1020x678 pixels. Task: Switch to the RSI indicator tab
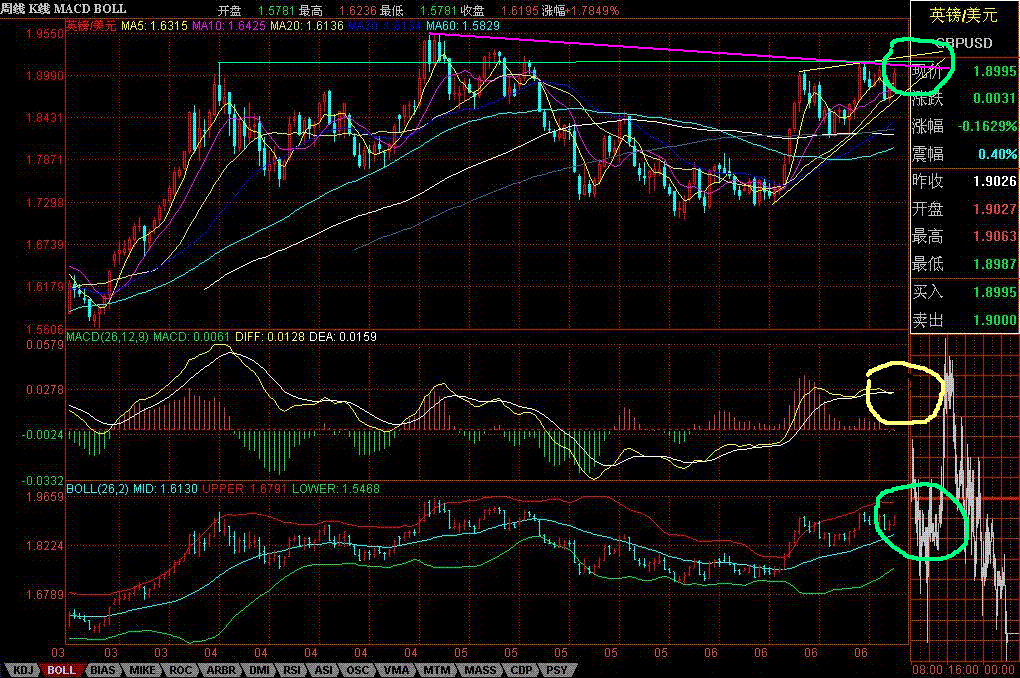pos(294,669)
